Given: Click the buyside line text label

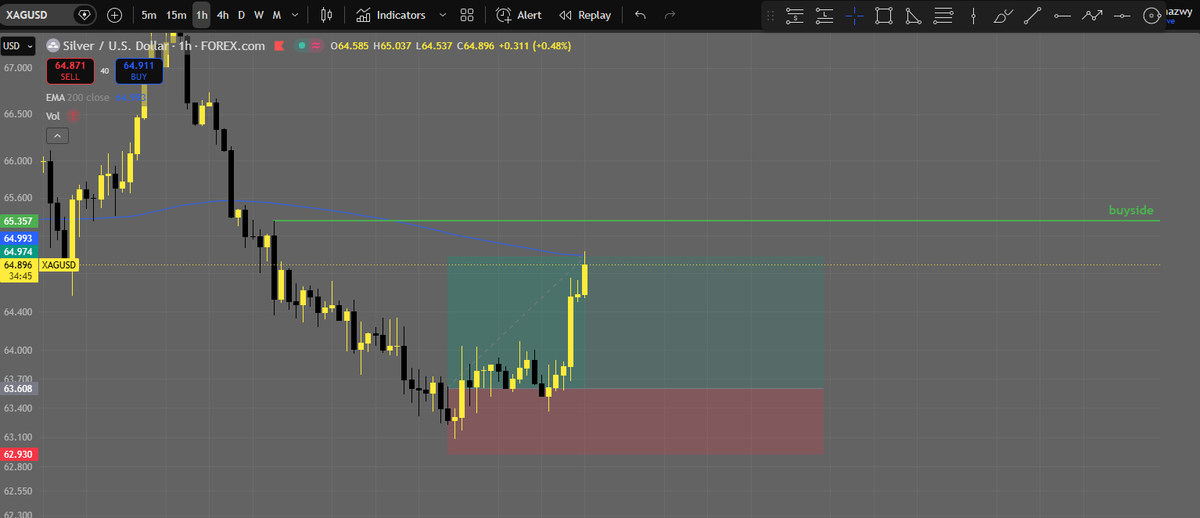Looking at the screenshot, I should tap(1131, 210).
